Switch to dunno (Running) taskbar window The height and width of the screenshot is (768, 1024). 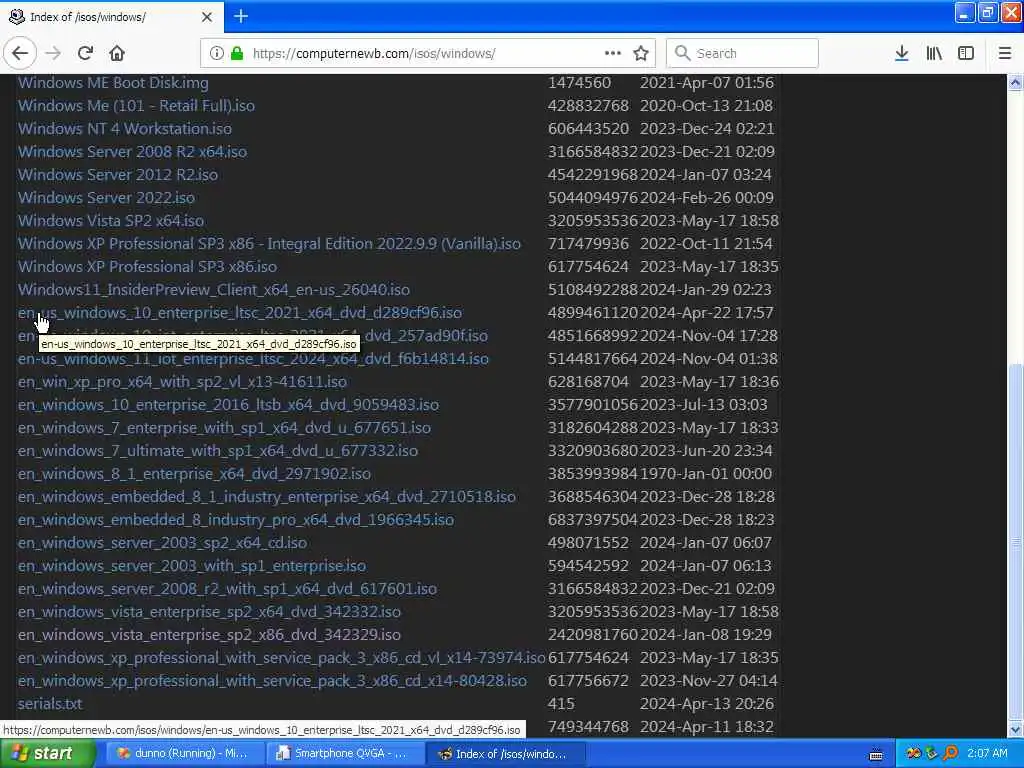point(183,754)
